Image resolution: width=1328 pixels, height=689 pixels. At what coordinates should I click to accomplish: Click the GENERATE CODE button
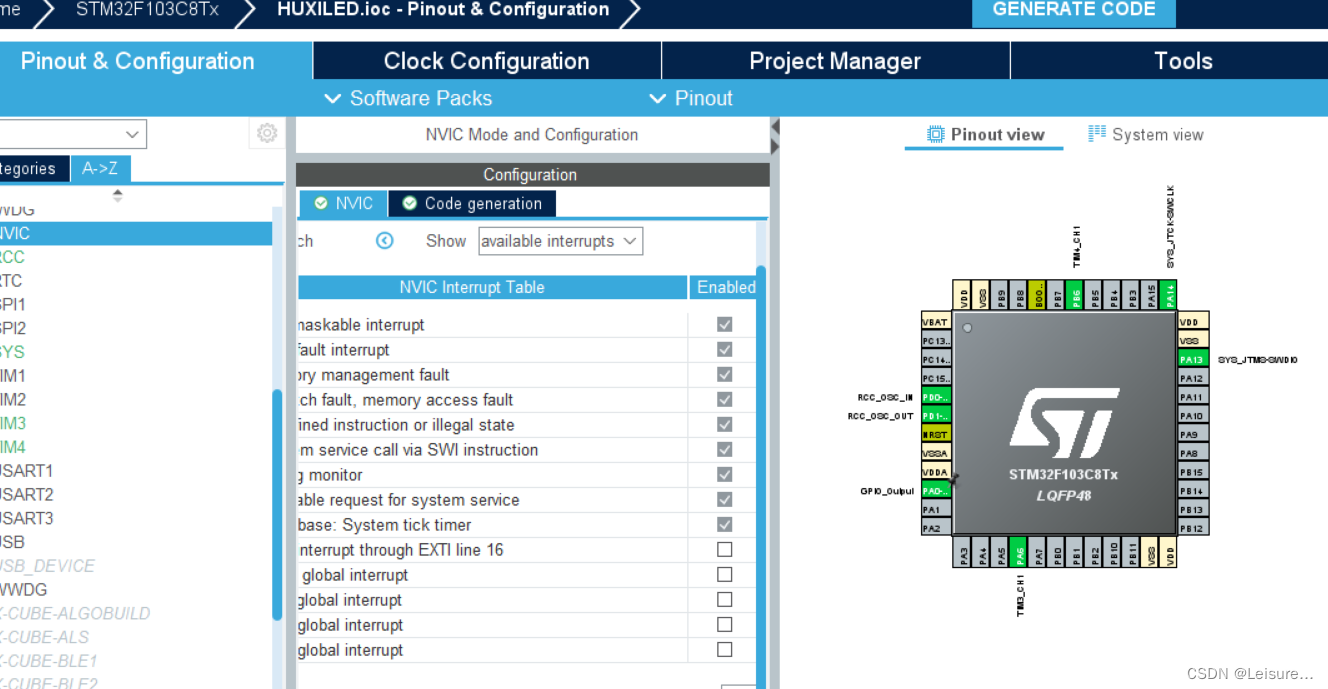click(1074, 12)
